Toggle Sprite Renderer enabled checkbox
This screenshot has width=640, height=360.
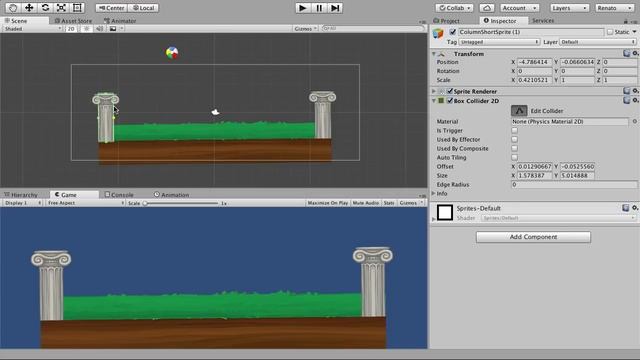point(450,91)
